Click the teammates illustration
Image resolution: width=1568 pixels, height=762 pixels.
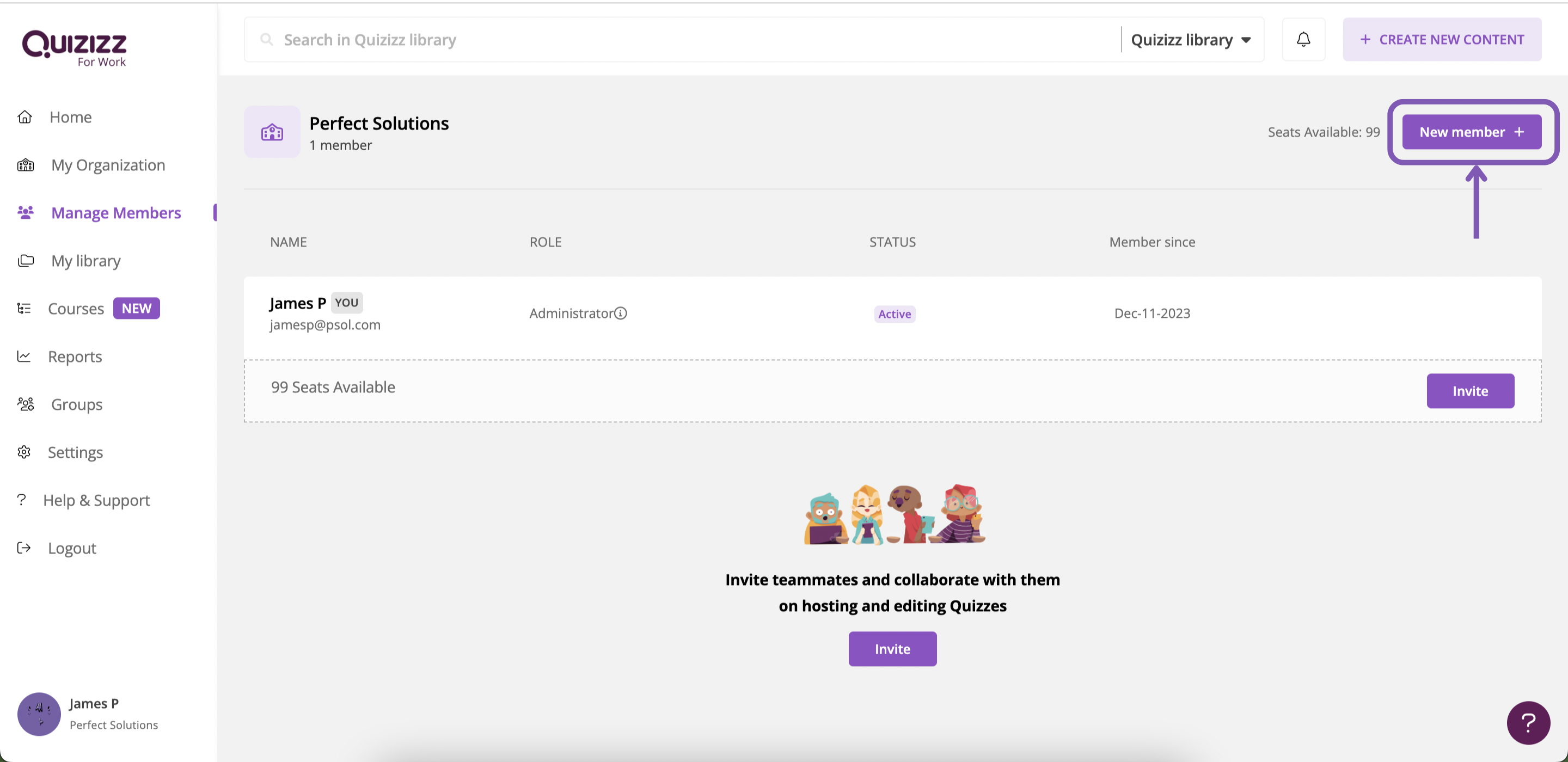pyautogui.click(x=893, y=514)
